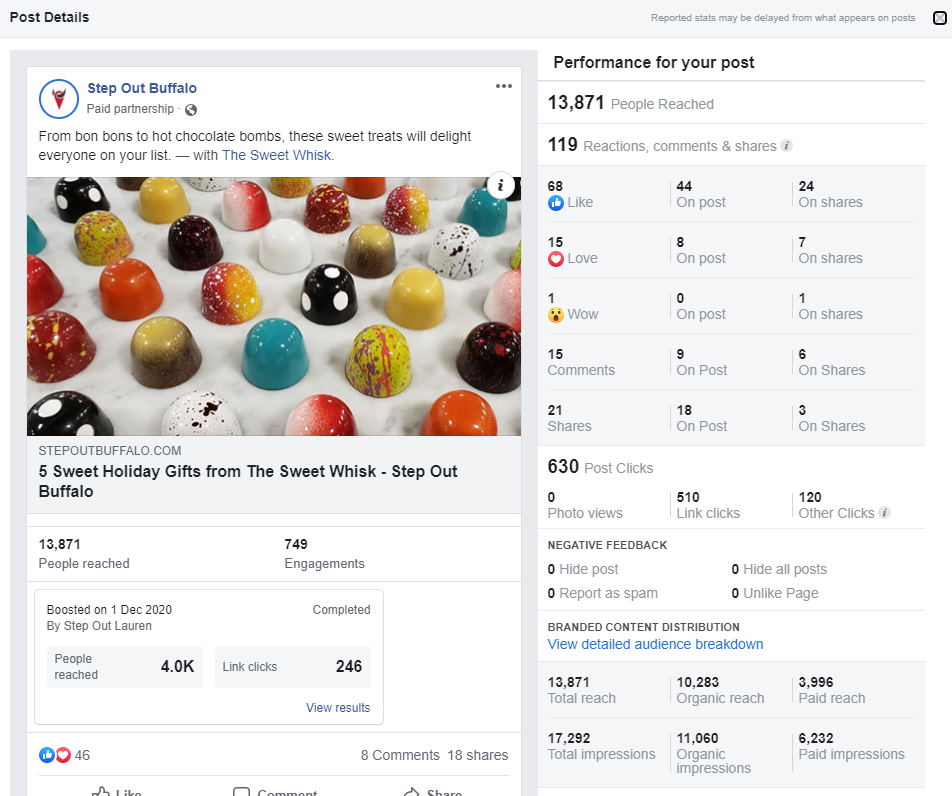Click STEPOUTBUFFALO.COM domain text

coord(110,451)
